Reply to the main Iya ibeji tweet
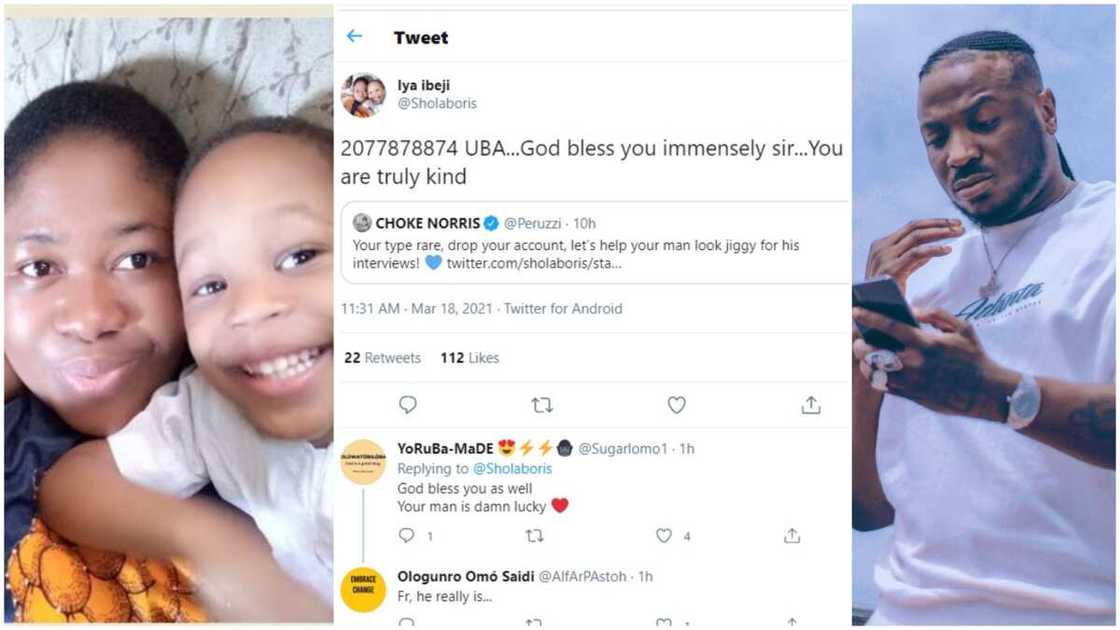 click(x=407, y=405)
